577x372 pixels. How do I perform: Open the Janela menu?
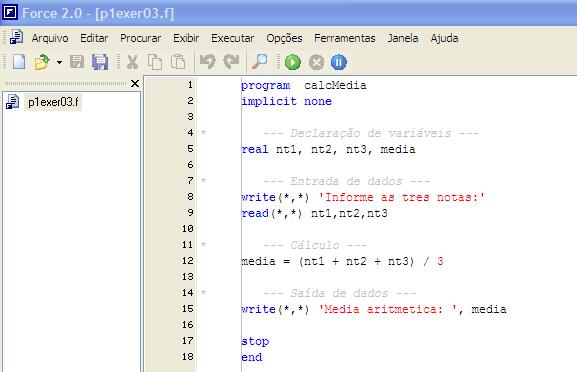click(x=403, y=38)
